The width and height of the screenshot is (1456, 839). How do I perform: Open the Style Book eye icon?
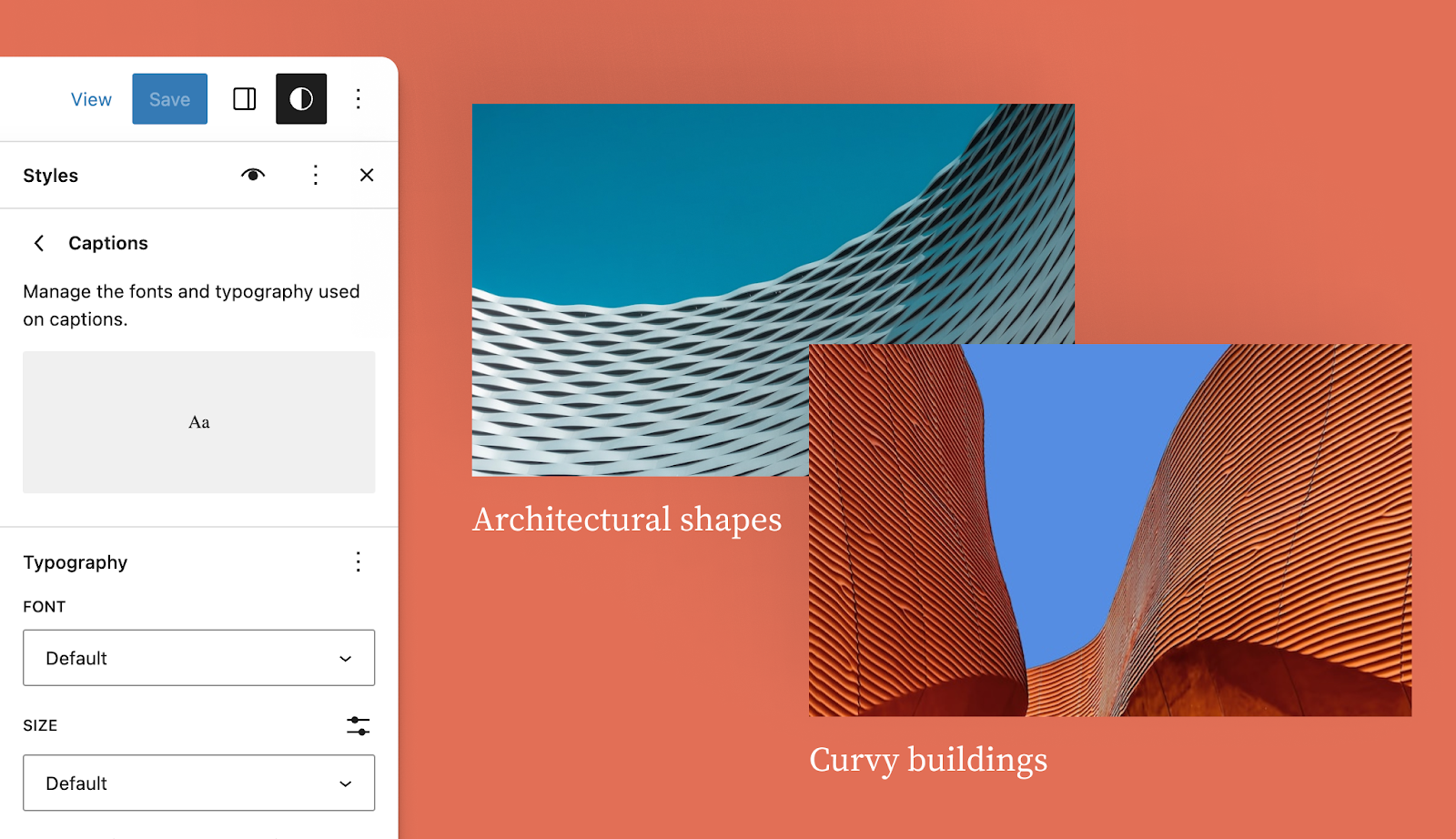(253, 175)
